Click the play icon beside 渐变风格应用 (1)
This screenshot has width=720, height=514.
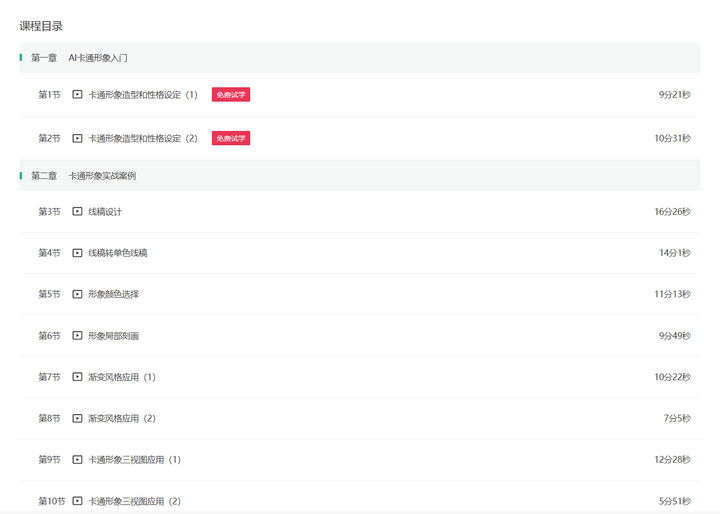click(x=77, y=377)
